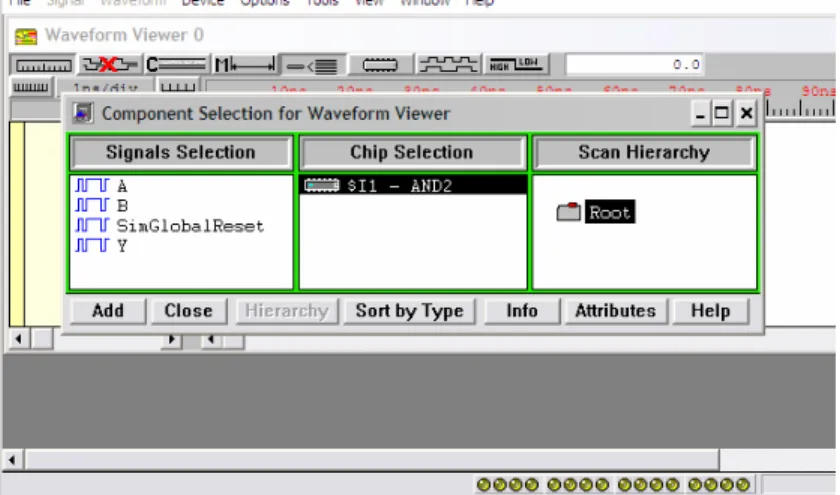
Task: Open the Options menu
Action: coord(265,3)
